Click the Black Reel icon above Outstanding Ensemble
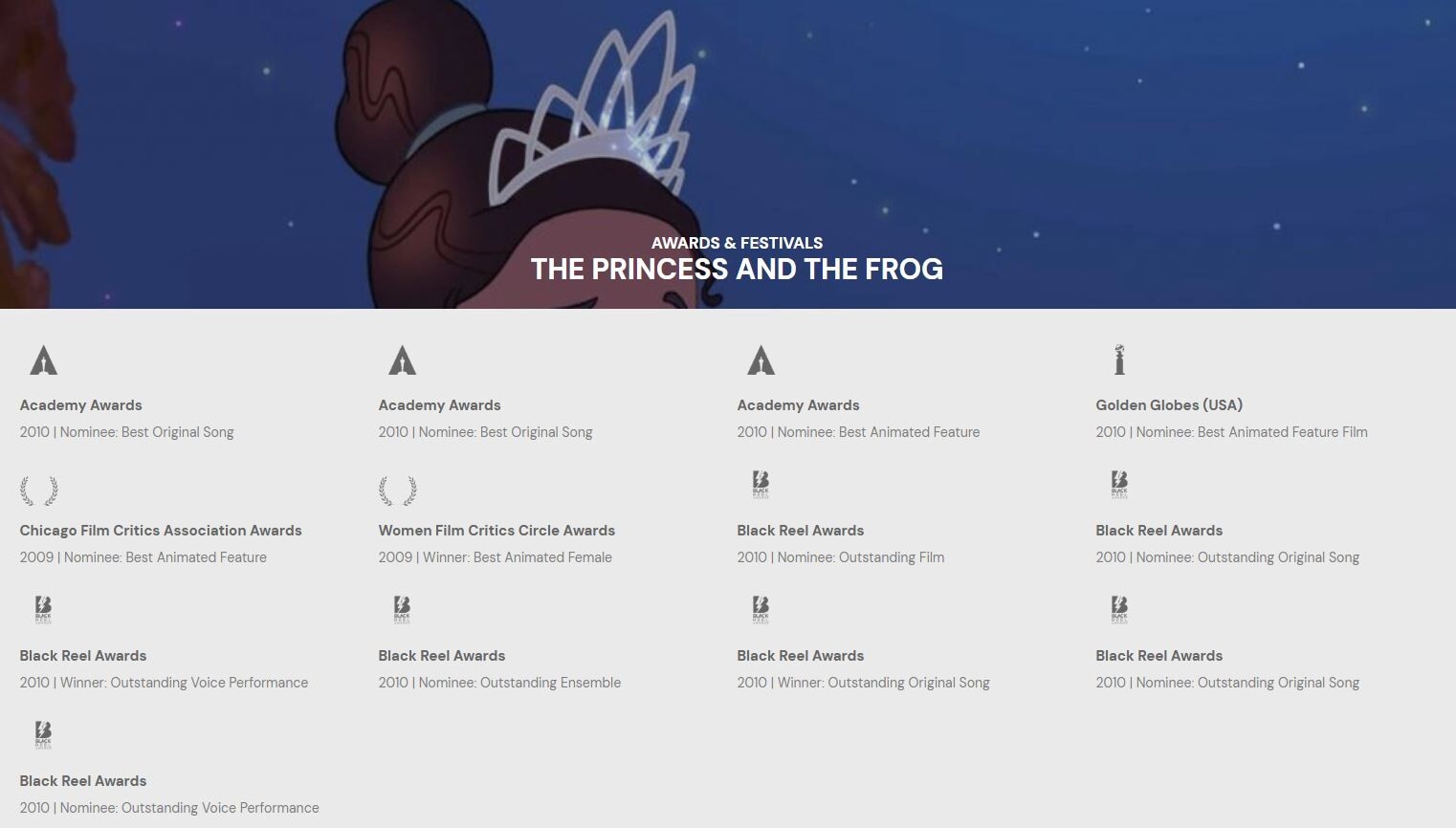This screenshot has height=828, width=1456. pyautogui.click(x=402, y=610)
